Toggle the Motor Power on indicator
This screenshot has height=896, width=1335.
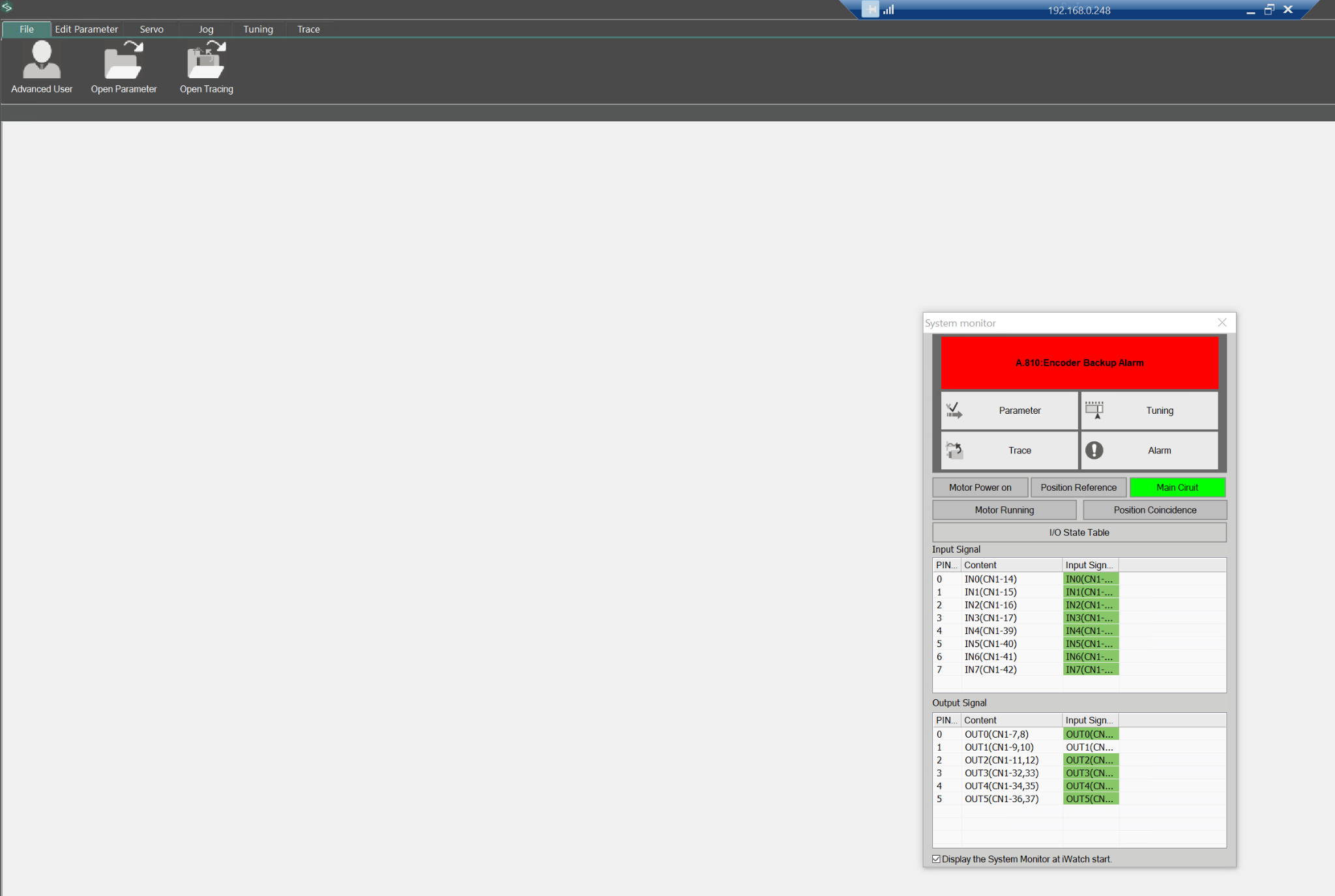[x=980, y=487]
